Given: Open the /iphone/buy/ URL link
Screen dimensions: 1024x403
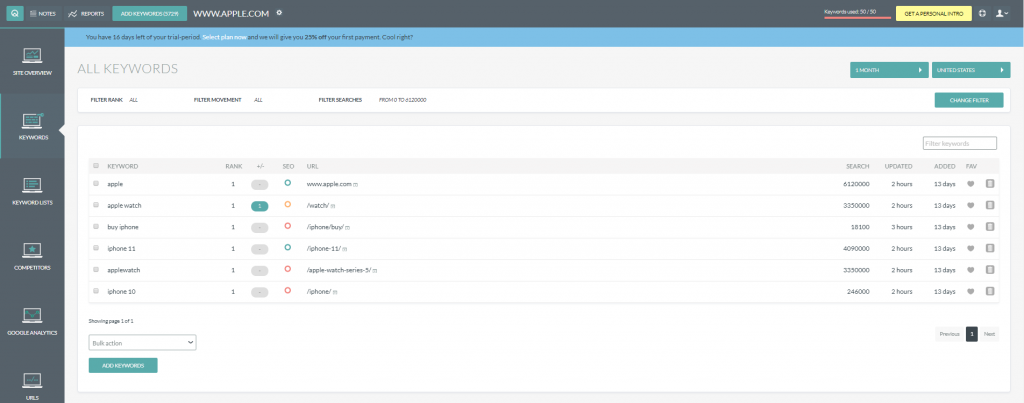Looking at the screenshot, I should pyautogui.click(x=325, y=227).
